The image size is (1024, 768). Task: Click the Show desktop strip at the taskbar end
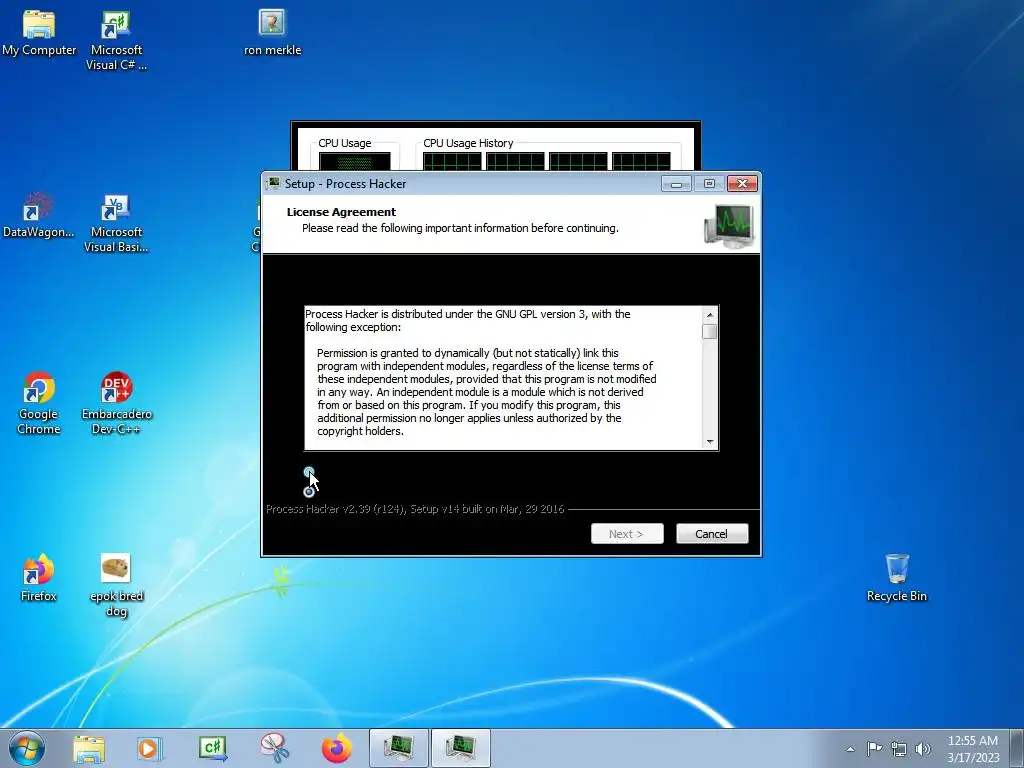pos(1017,748)
